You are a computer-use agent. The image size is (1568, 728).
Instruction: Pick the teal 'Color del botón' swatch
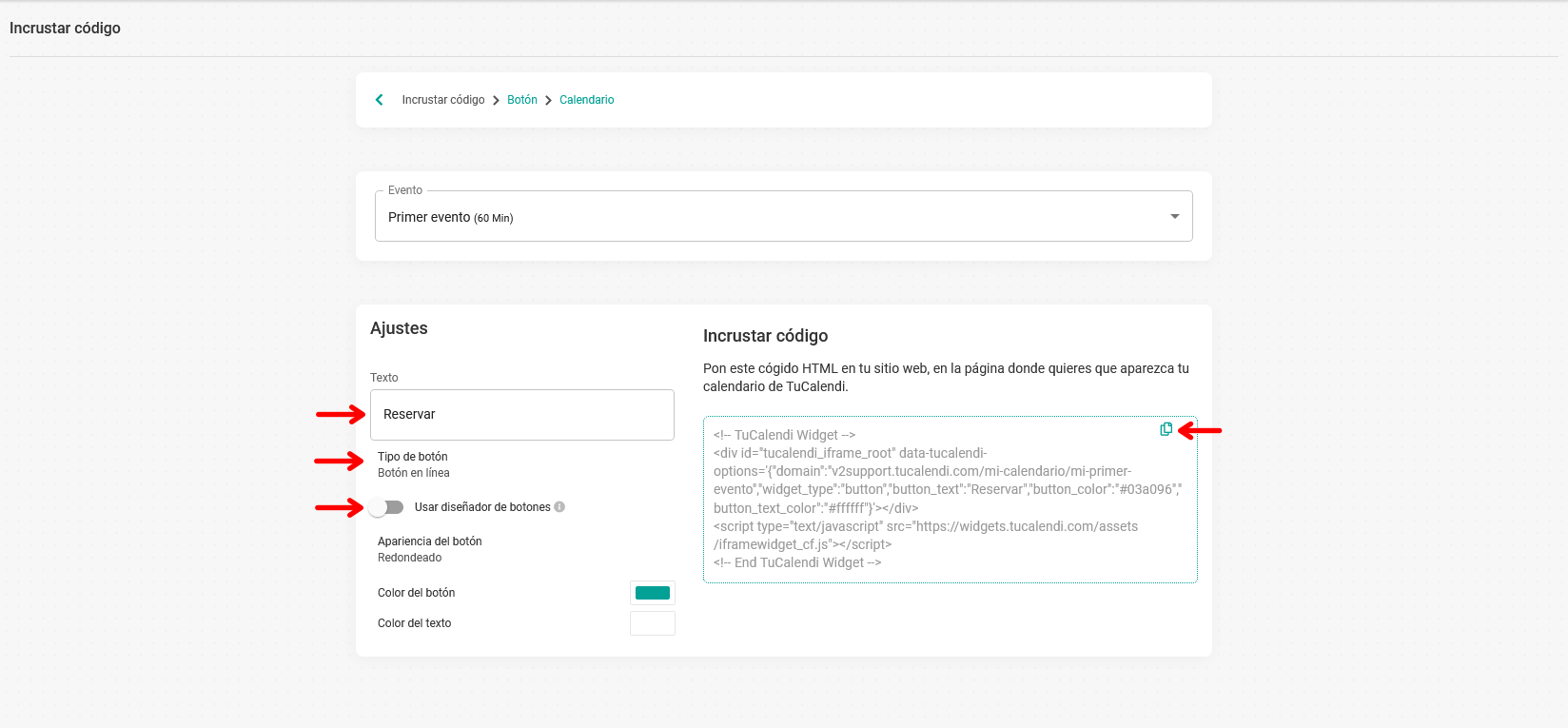coord(653,593)
